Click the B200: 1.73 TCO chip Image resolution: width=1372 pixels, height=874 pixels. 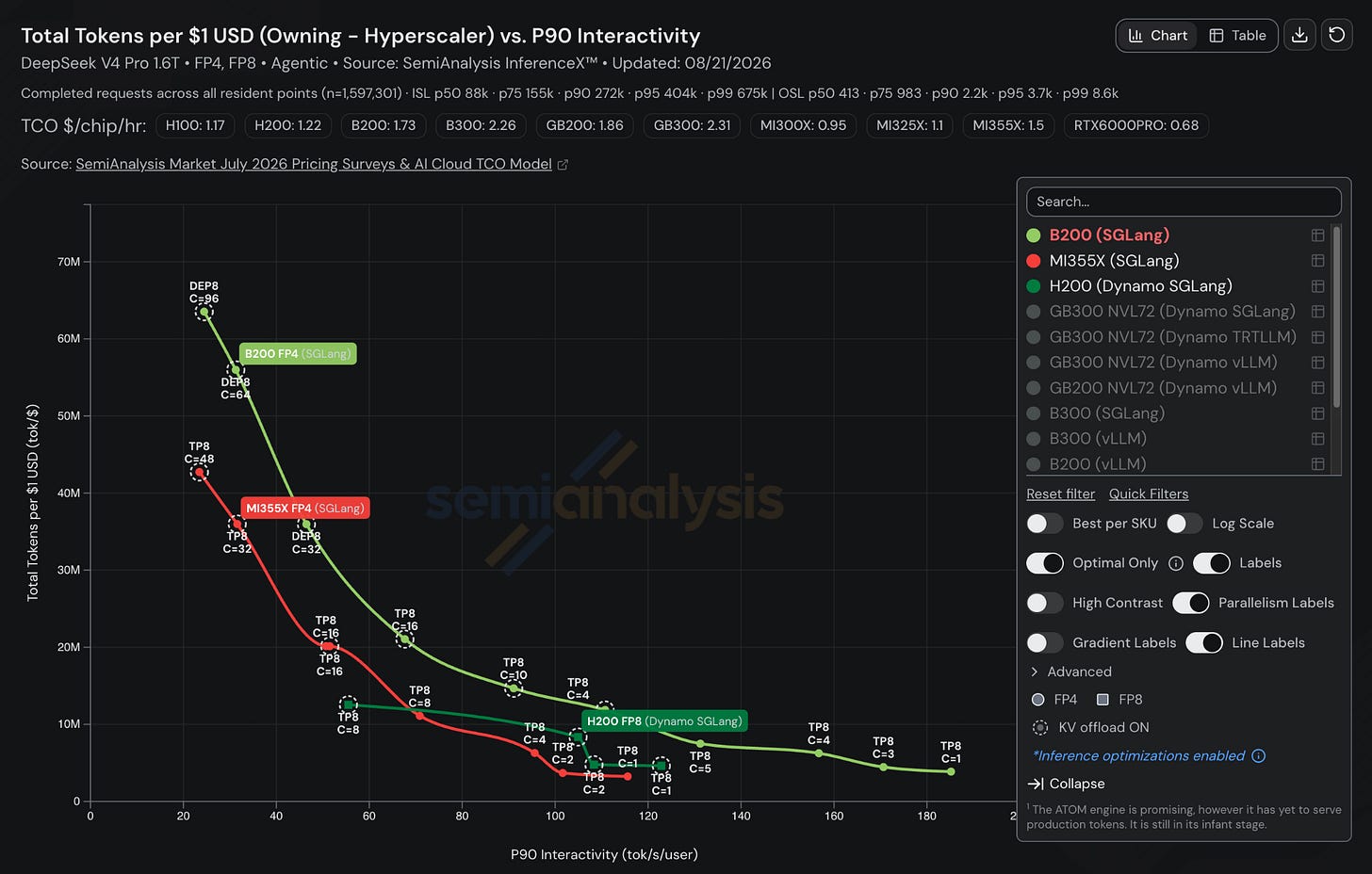(x=384, y=125)
